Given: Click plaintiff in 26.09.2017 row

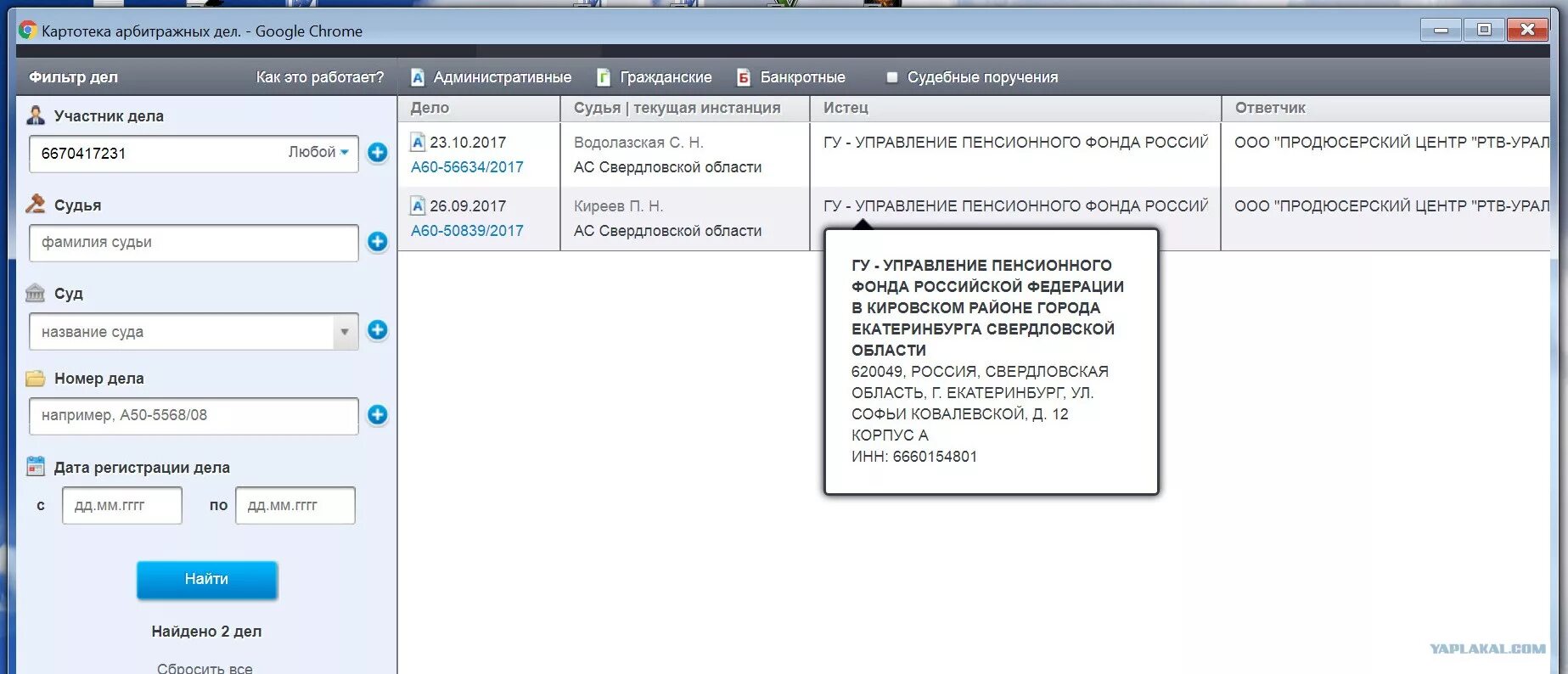Looking at the screenshot, I should (1015, 206).
